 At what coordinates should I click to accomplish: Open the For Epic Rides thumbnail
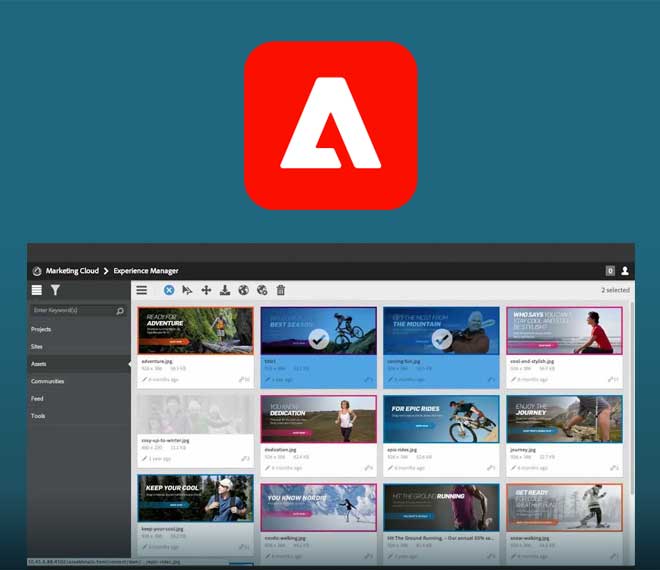pyautogui.click(x=441, y=419)
